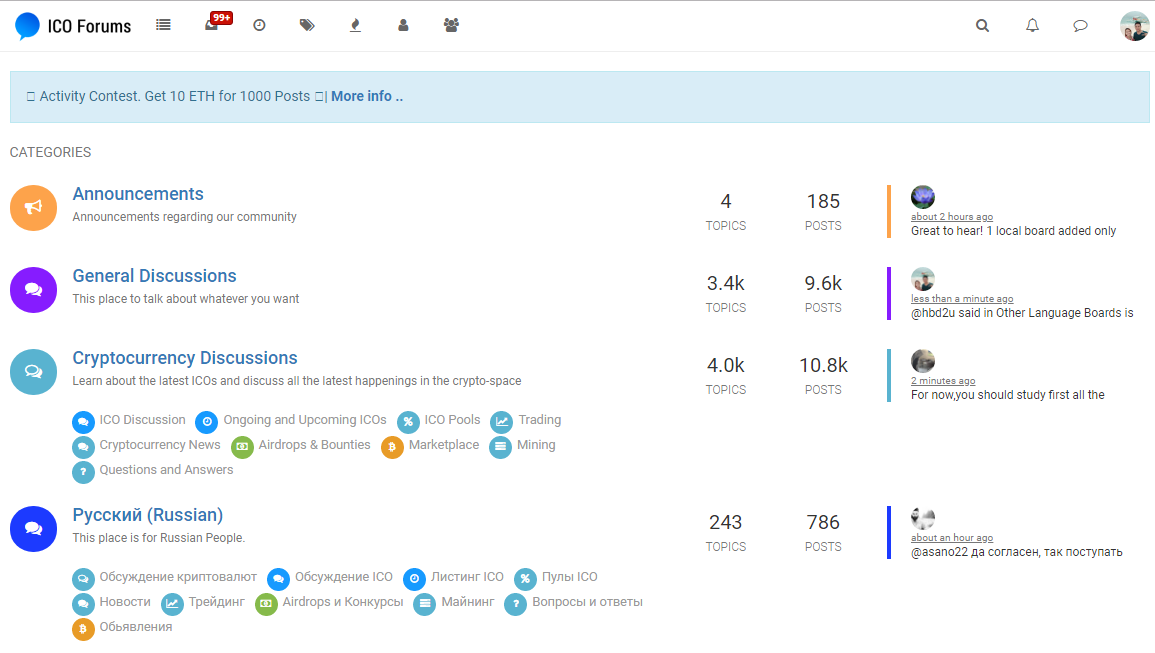Open the Users icon in navbar

403,25
